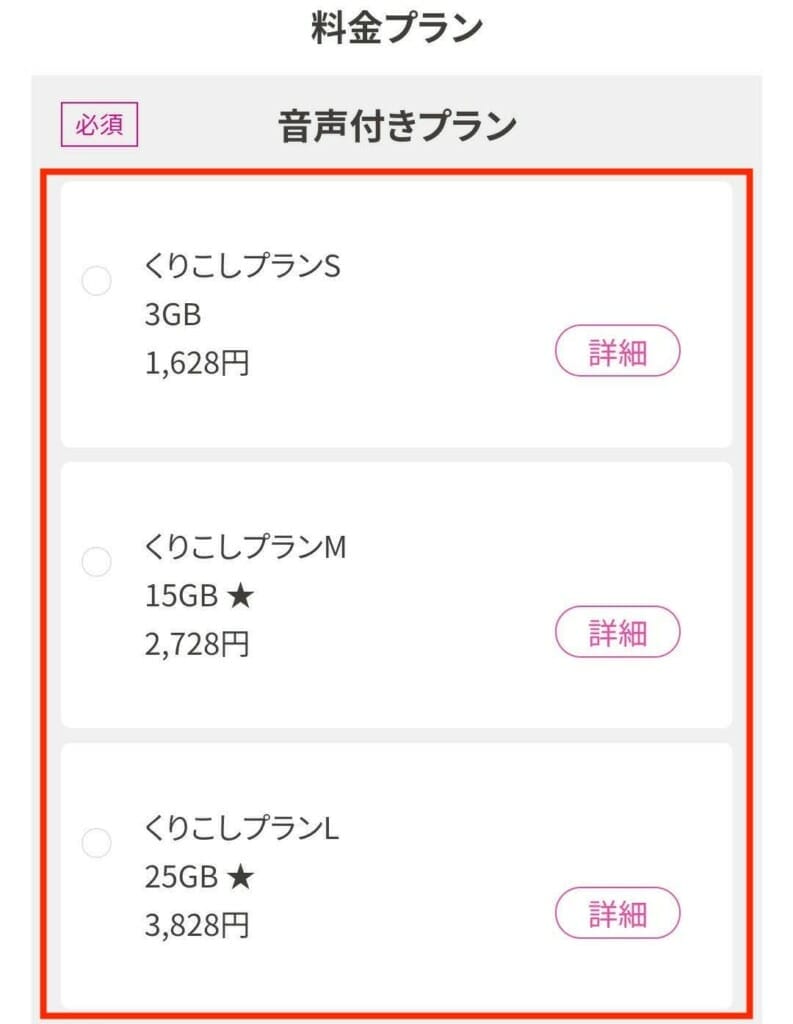Click the 3,828円 price
This screenshot has height=1024, width=793.
(197, 925)
